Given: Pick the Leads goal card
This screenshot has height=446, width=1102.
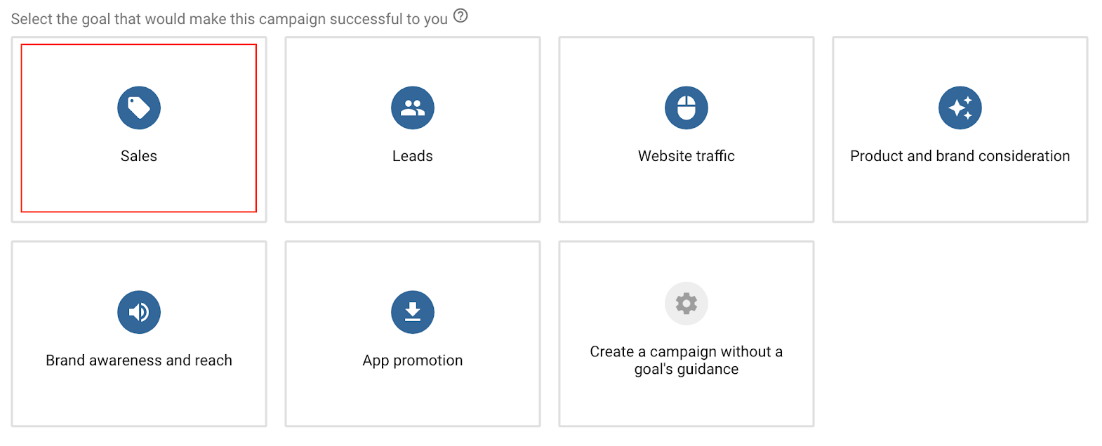Looking at the screenshot, I should (413, 129).
